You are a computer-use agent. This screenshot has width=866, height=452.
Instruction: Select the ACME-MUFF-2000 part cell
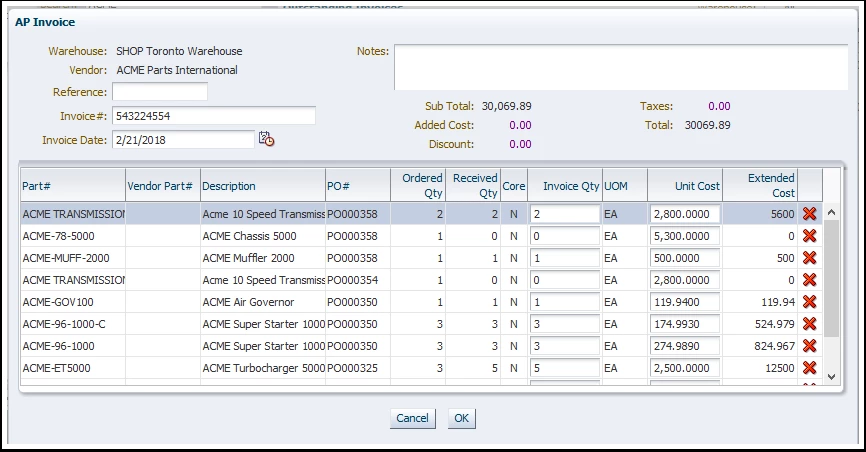pos(73,258)
